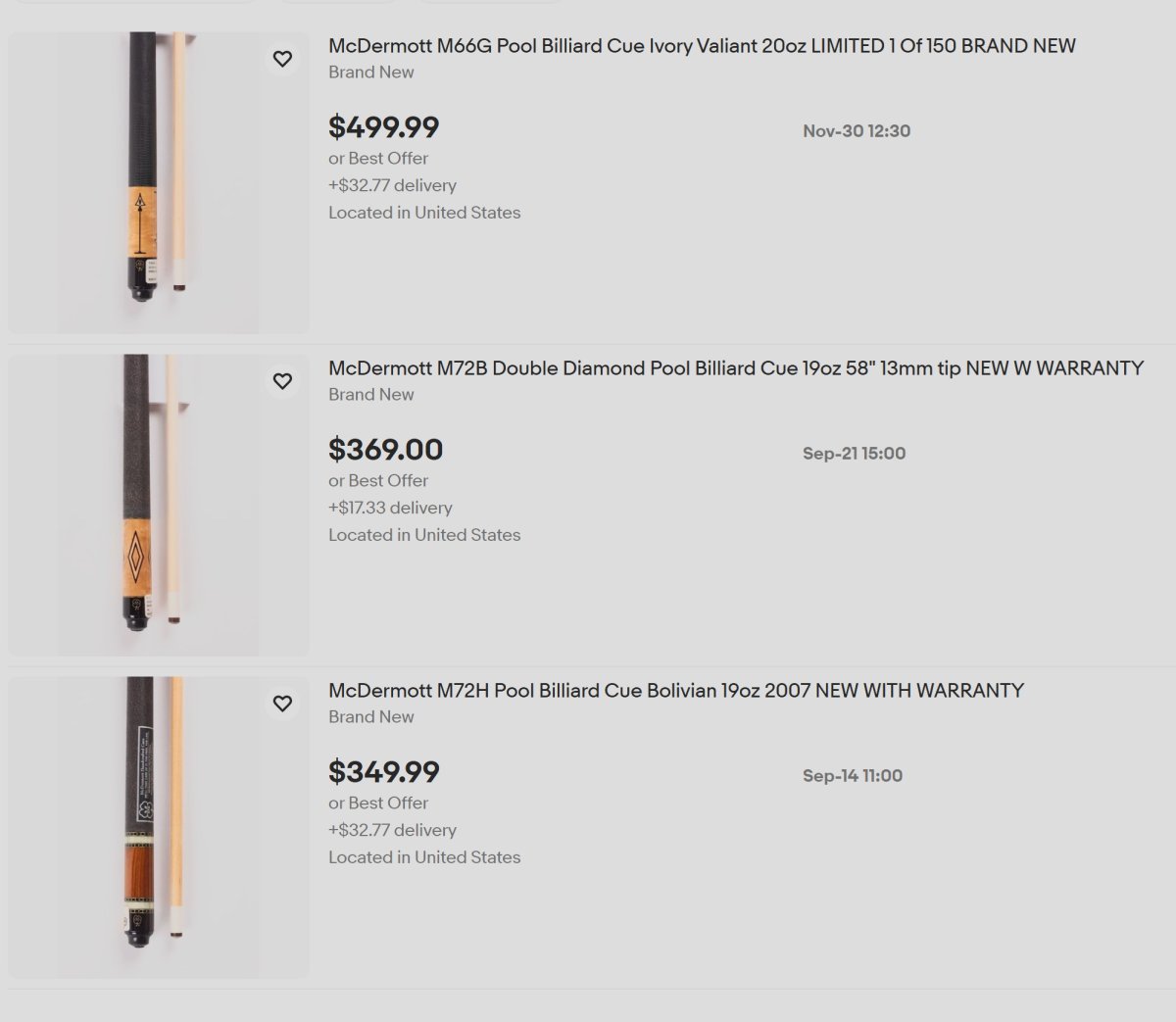Viewport: 1176px width, 1022px height.
Task: View the M72B Double Diamond cue photo
Action: point(158,505)
